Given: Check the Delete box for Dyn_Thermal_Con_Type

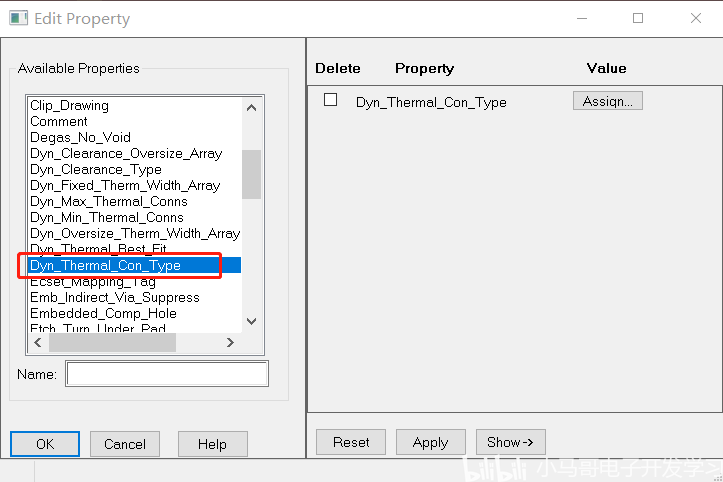Looking at the screenshot, I should pyautogui.click(x=331, y=100).
